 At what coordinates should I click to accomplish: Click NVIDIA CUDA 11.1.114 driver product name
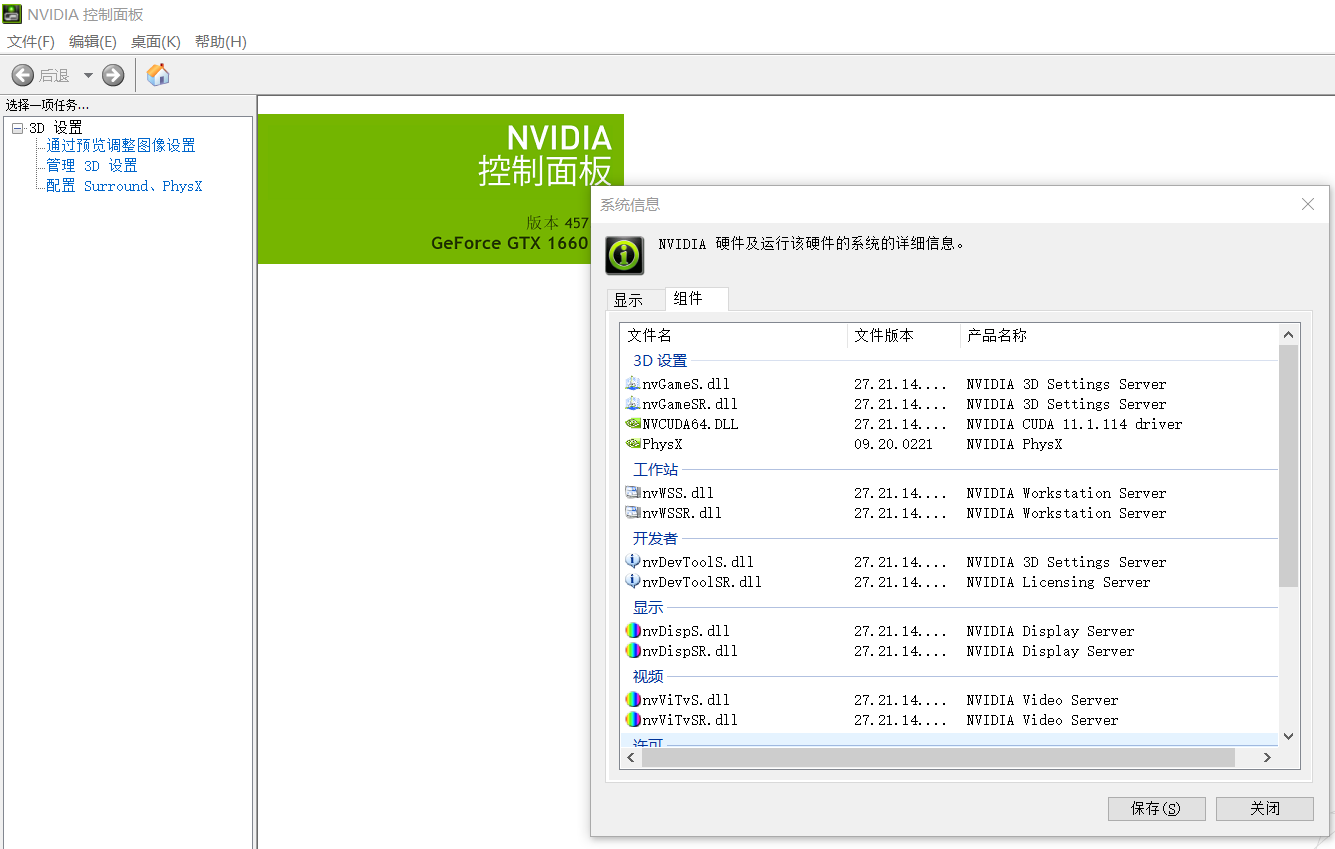pos(1074,424)
